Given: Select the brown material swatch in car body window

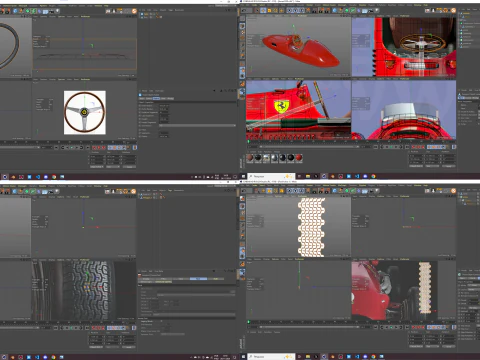Looking at the screenshot, I should (250, 157).
